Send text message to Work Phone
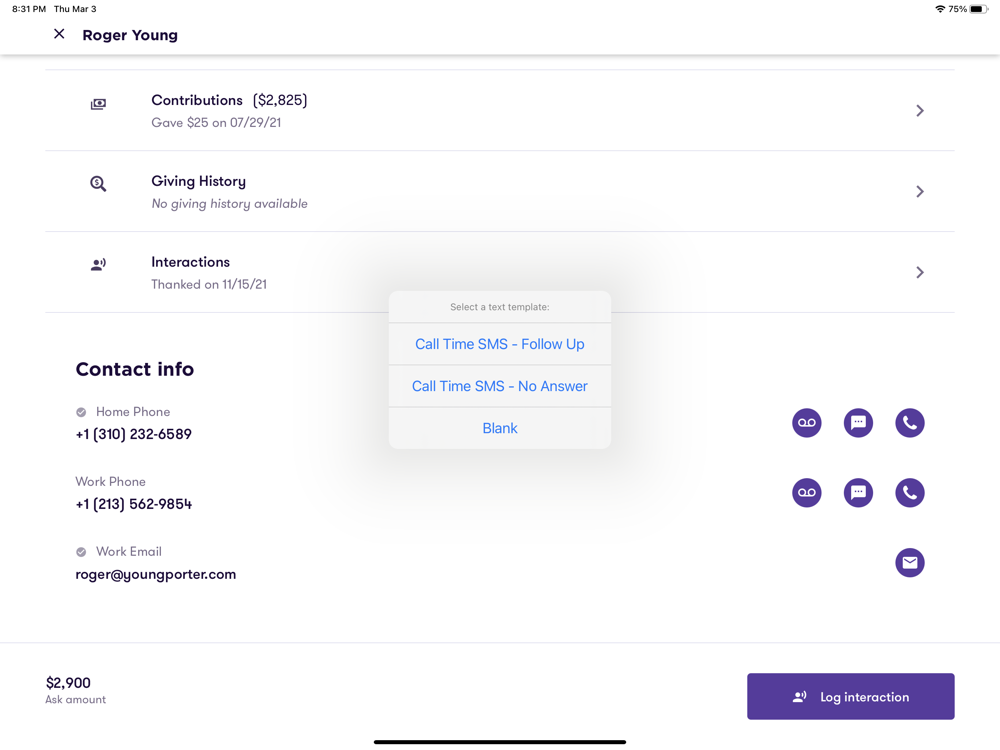 pyautogui.click(x=858, y=493)
